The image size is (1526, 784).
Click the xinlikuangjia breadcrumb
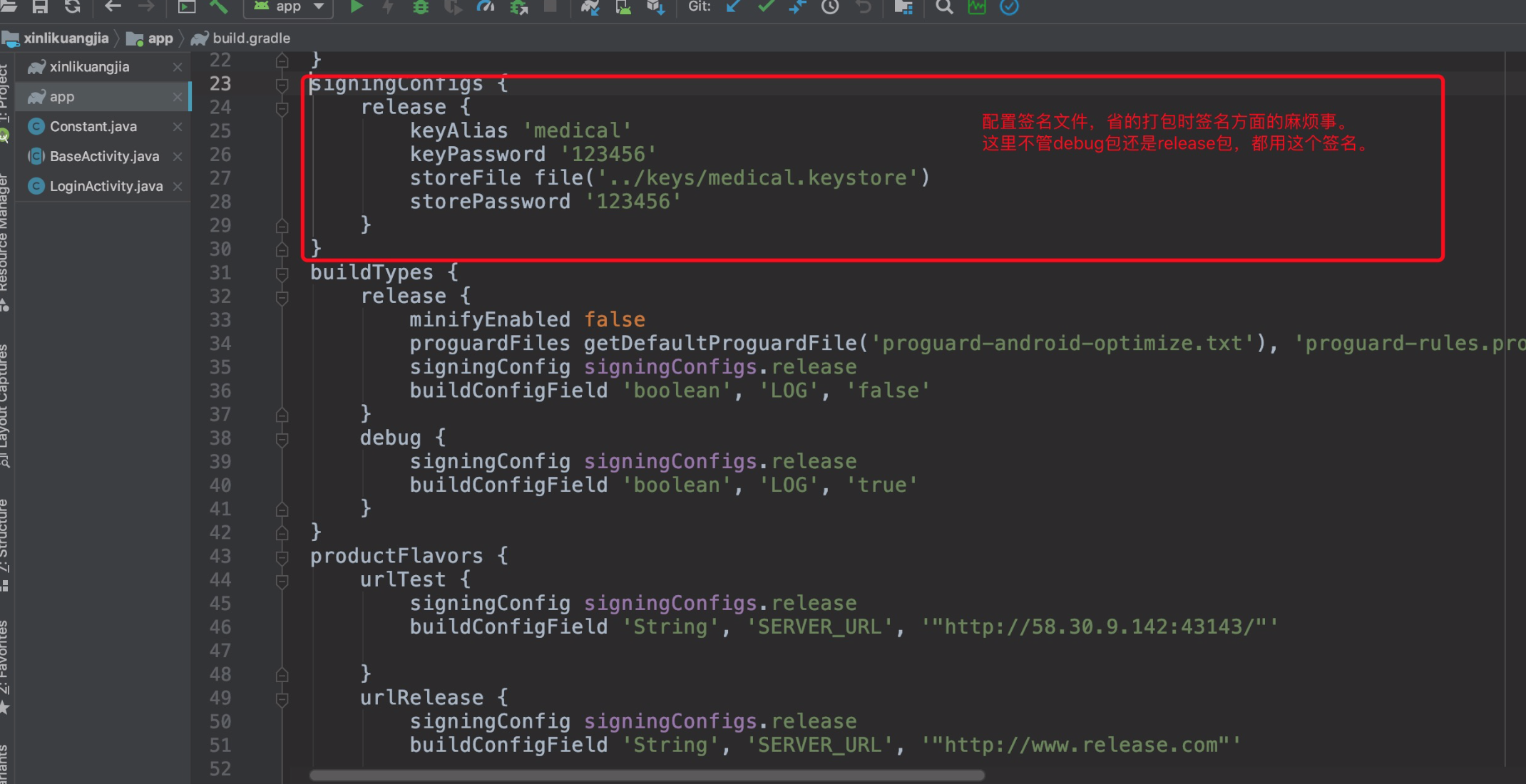click(66, 38)
